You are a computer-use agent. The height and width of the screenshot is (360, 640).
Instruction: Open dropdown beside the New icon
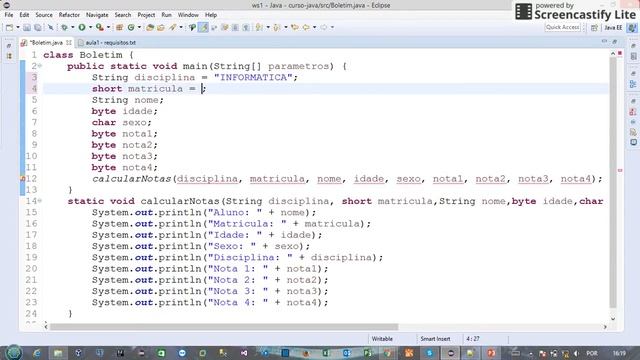[18, 27]
